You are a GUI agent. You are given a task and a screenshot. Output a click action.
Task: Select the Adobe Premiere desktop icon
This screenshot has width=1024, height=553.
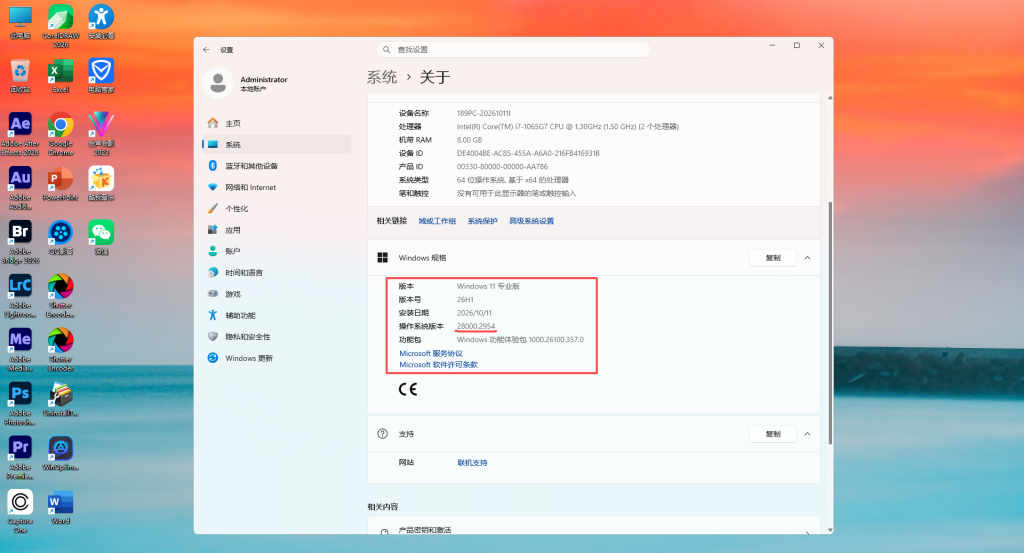click(20, 458)
